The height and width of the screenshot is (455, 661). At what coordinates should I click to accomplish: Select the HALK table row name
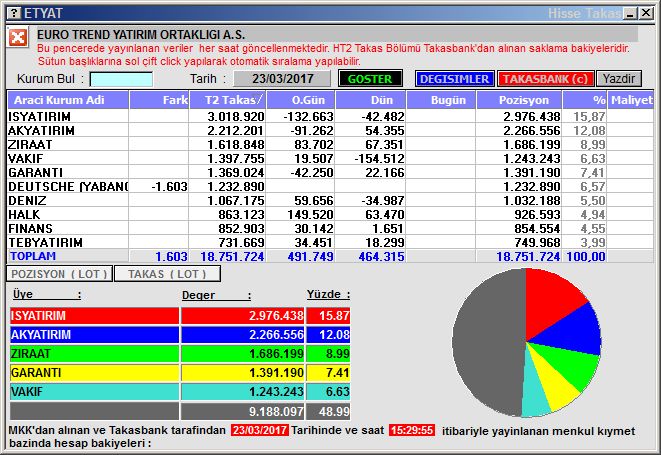click(x=24, y=215)
